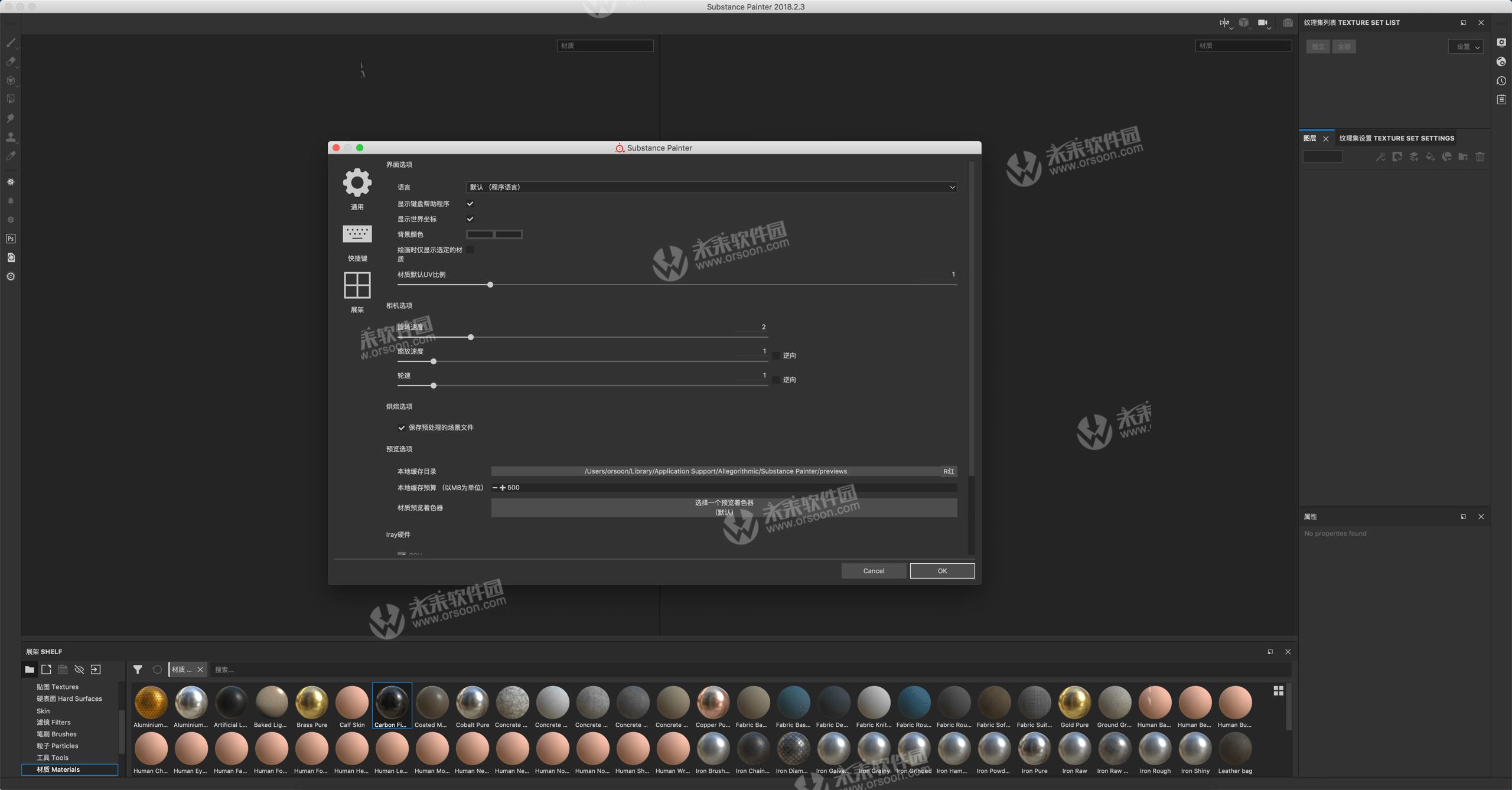Select 硬表面 Hard Surfaces shelf category

pyautogui.click(x=69, y=698)
